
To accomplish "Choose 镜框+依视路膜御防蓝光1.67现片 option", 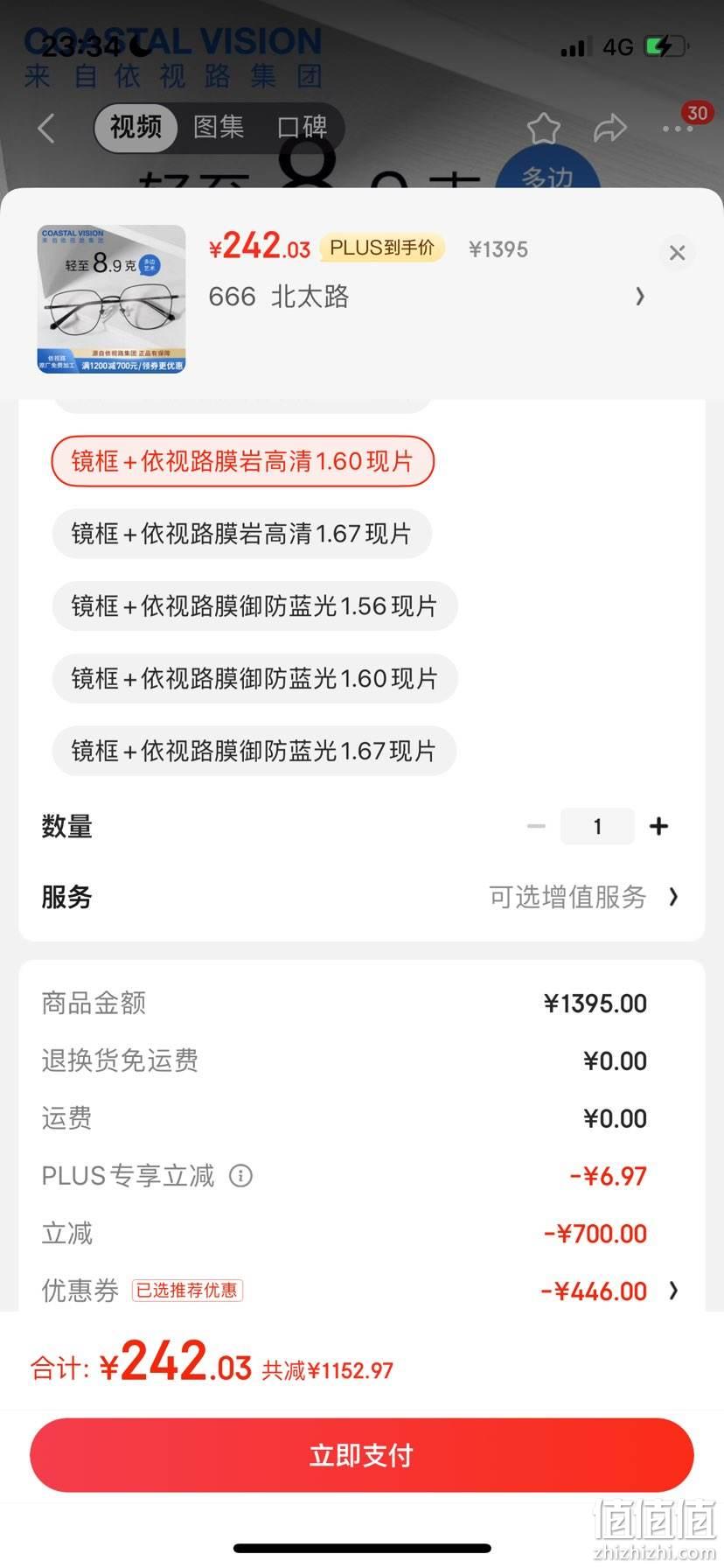I will tap(254, 751).
